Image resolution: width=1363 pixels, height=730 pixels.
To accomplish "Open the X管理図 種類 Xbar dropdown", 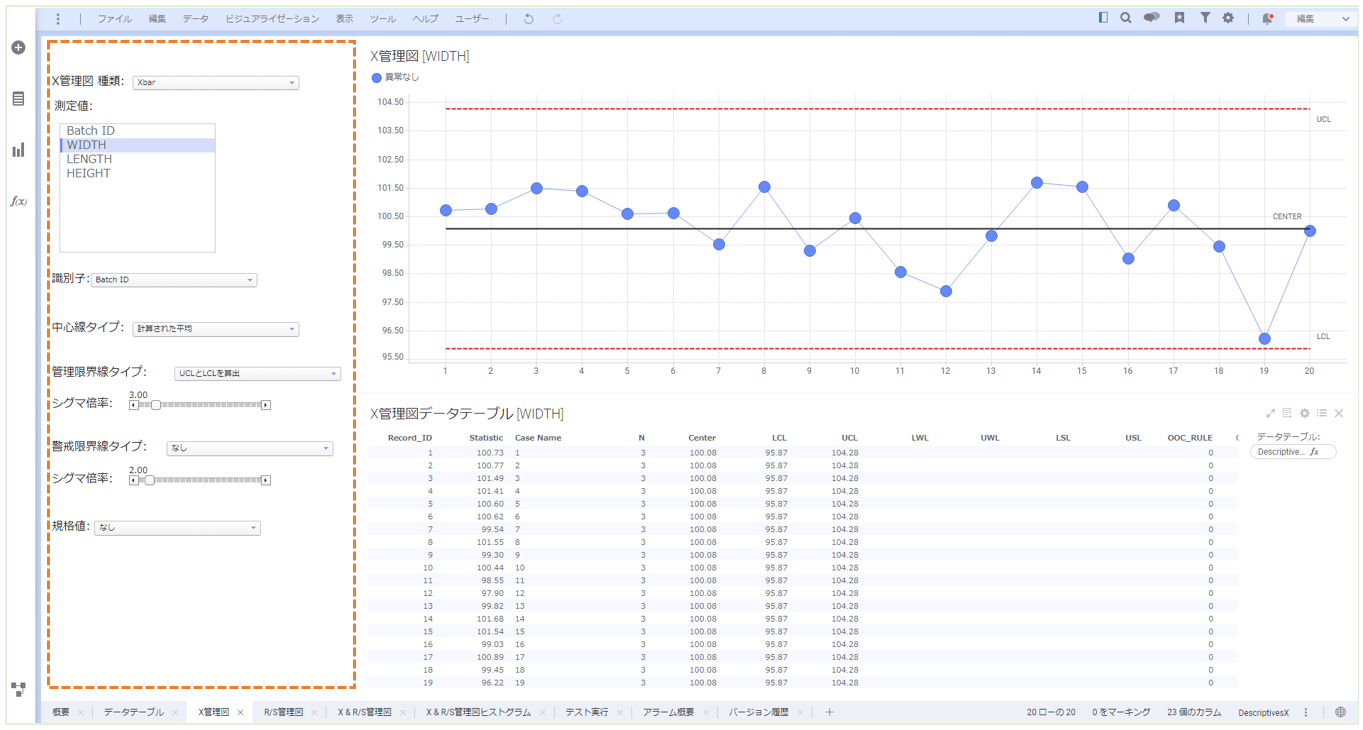I will coord(216,83).
